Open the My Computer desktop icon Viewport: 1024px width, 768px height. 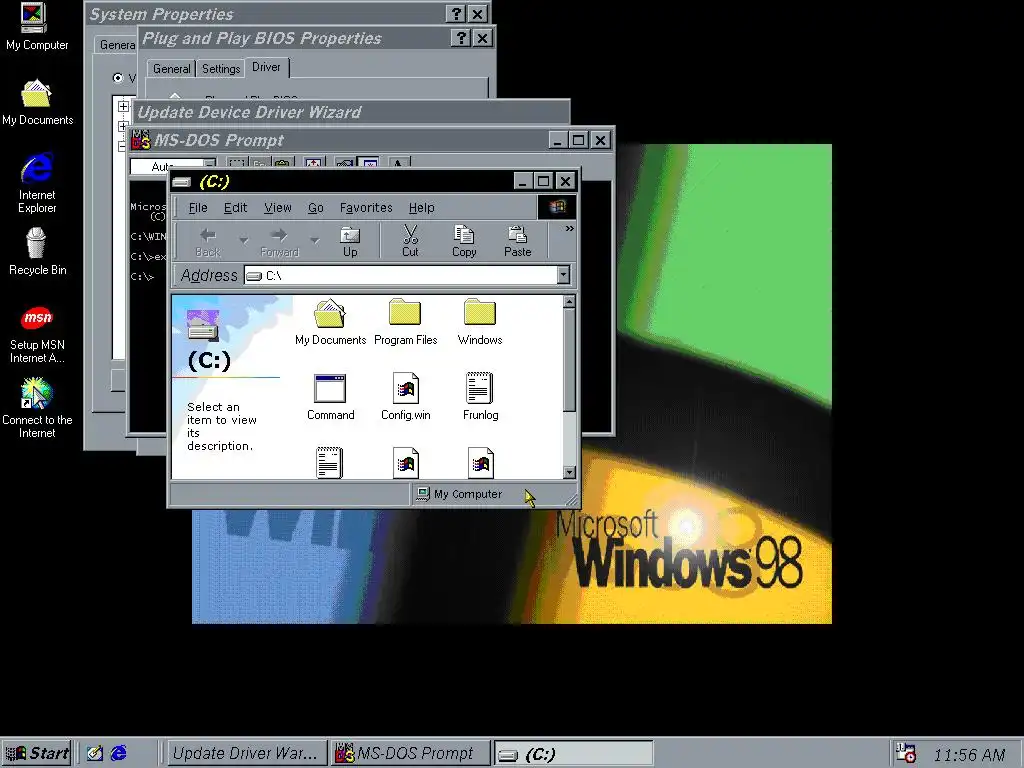[x=36, y=27]
